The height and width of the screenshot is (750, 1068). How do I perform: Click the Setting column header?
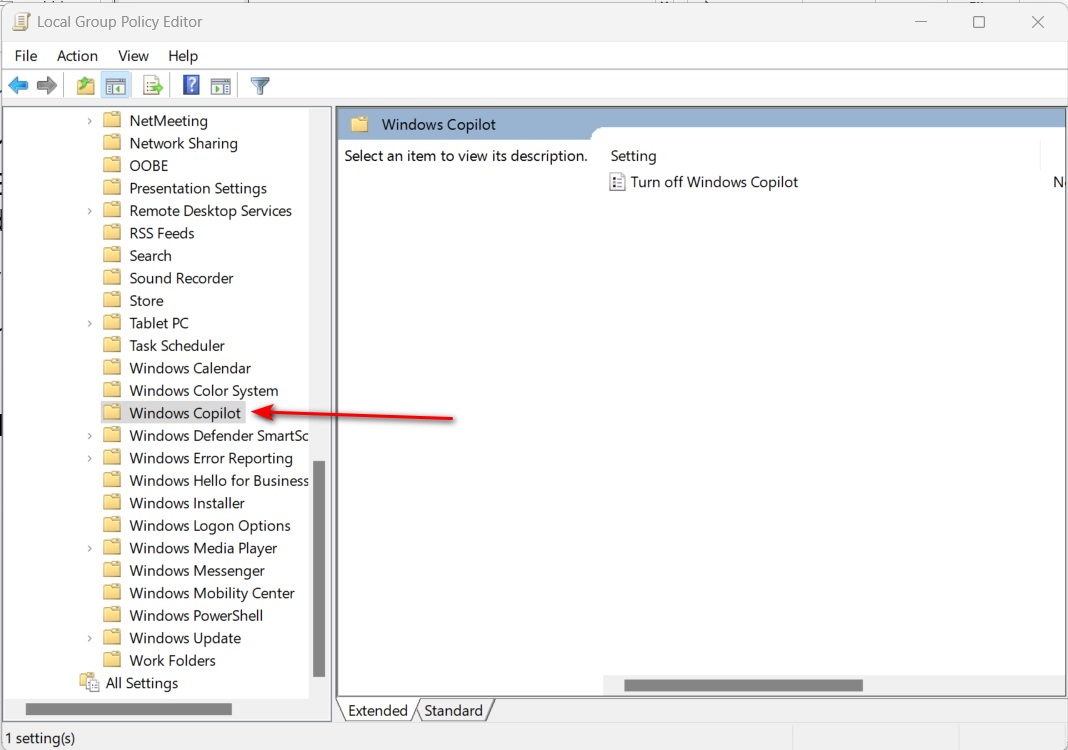(x=633, y=156)
